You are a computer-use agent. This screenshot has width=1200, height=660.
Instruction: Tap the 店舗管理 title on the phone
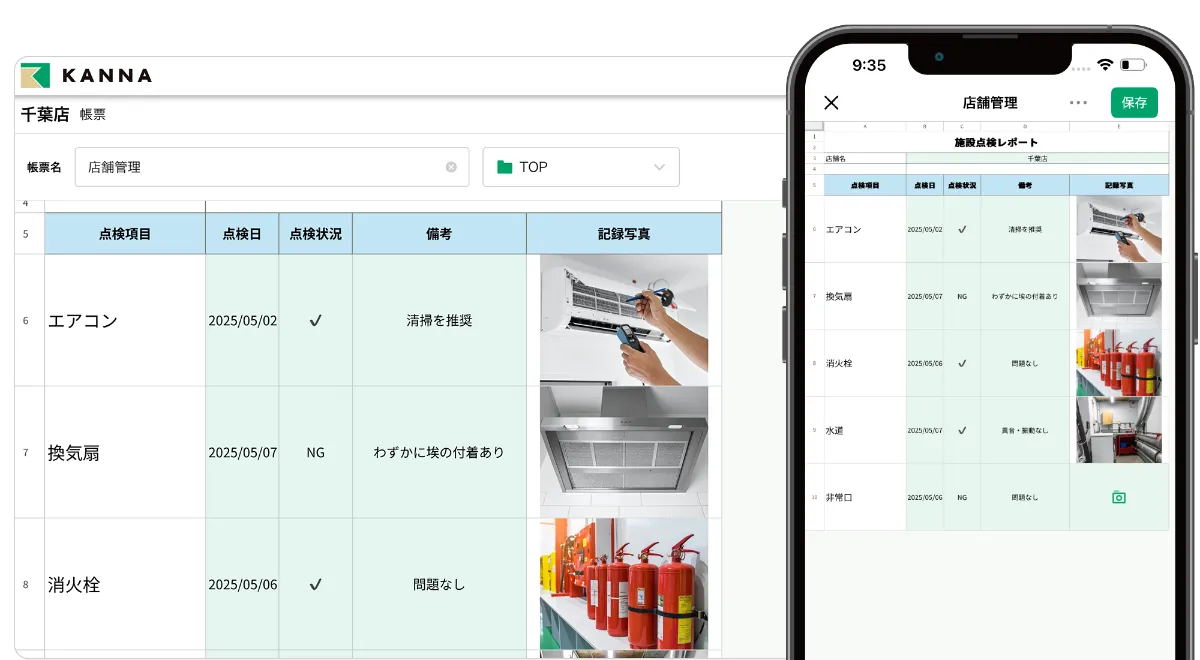tap(990, 102)
